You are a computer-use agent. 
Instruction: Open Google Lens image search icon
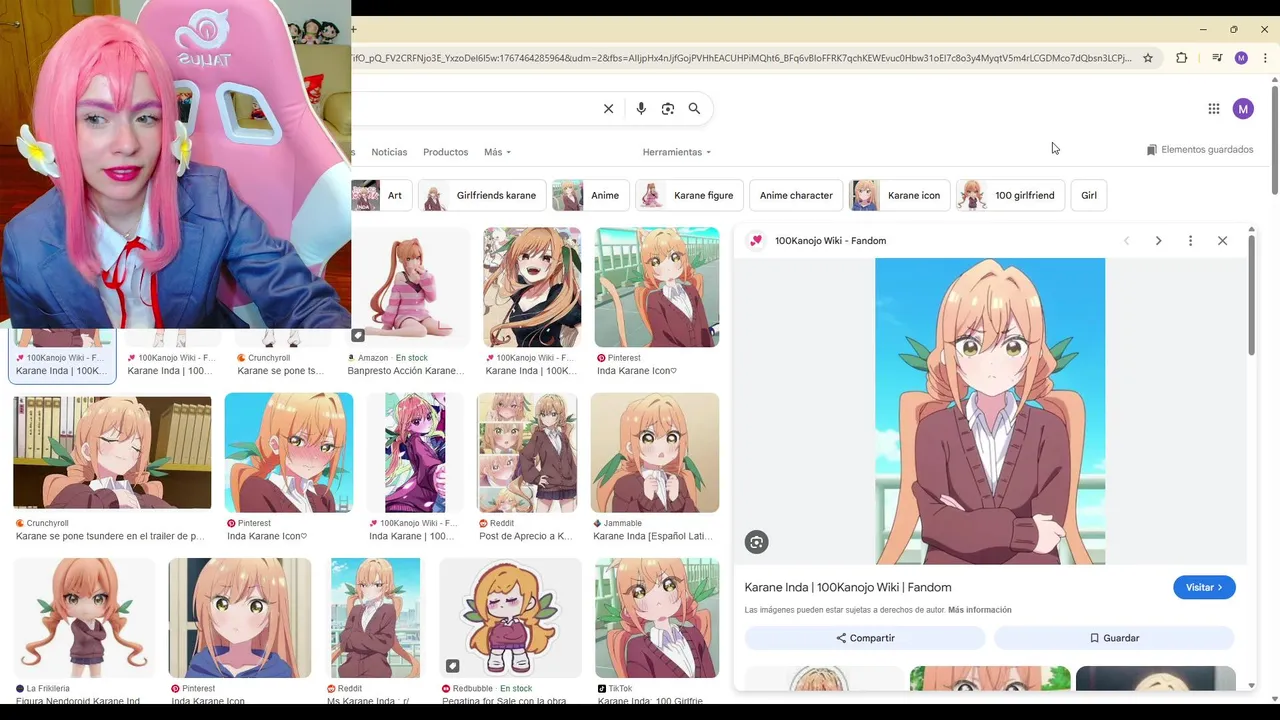point(668,109)
